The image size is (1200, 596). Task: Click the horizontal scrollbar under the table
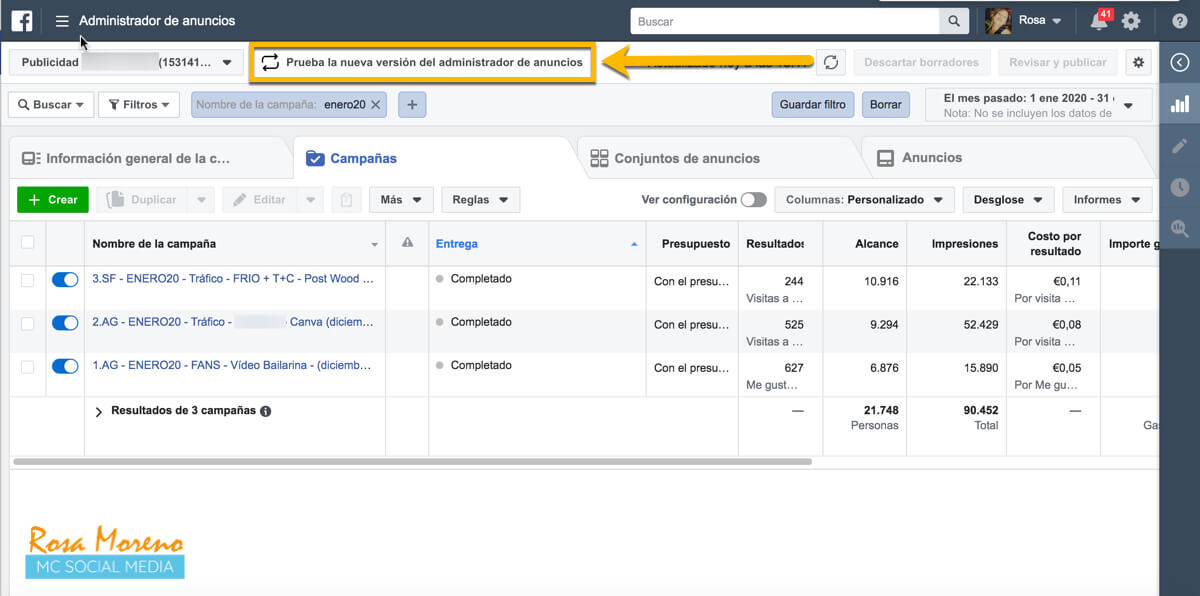pyautogui.click(x=412, y=462)
